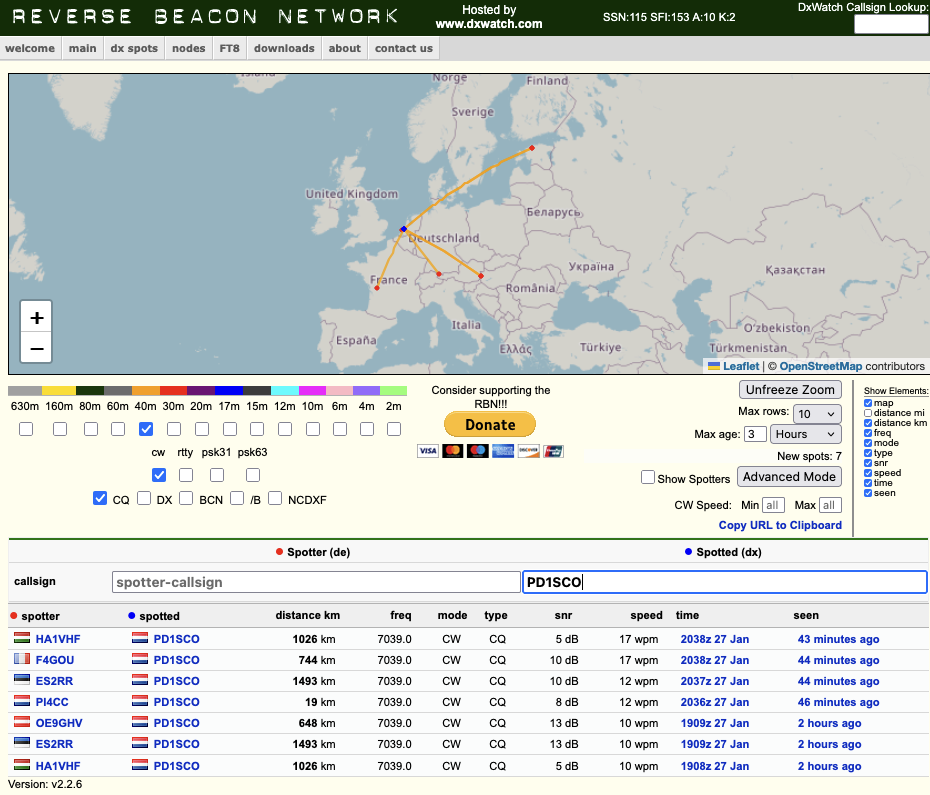Viewport: 930px width, 795px height.
Task: Toggle the map element checkbox
Action: coord(868,403)
